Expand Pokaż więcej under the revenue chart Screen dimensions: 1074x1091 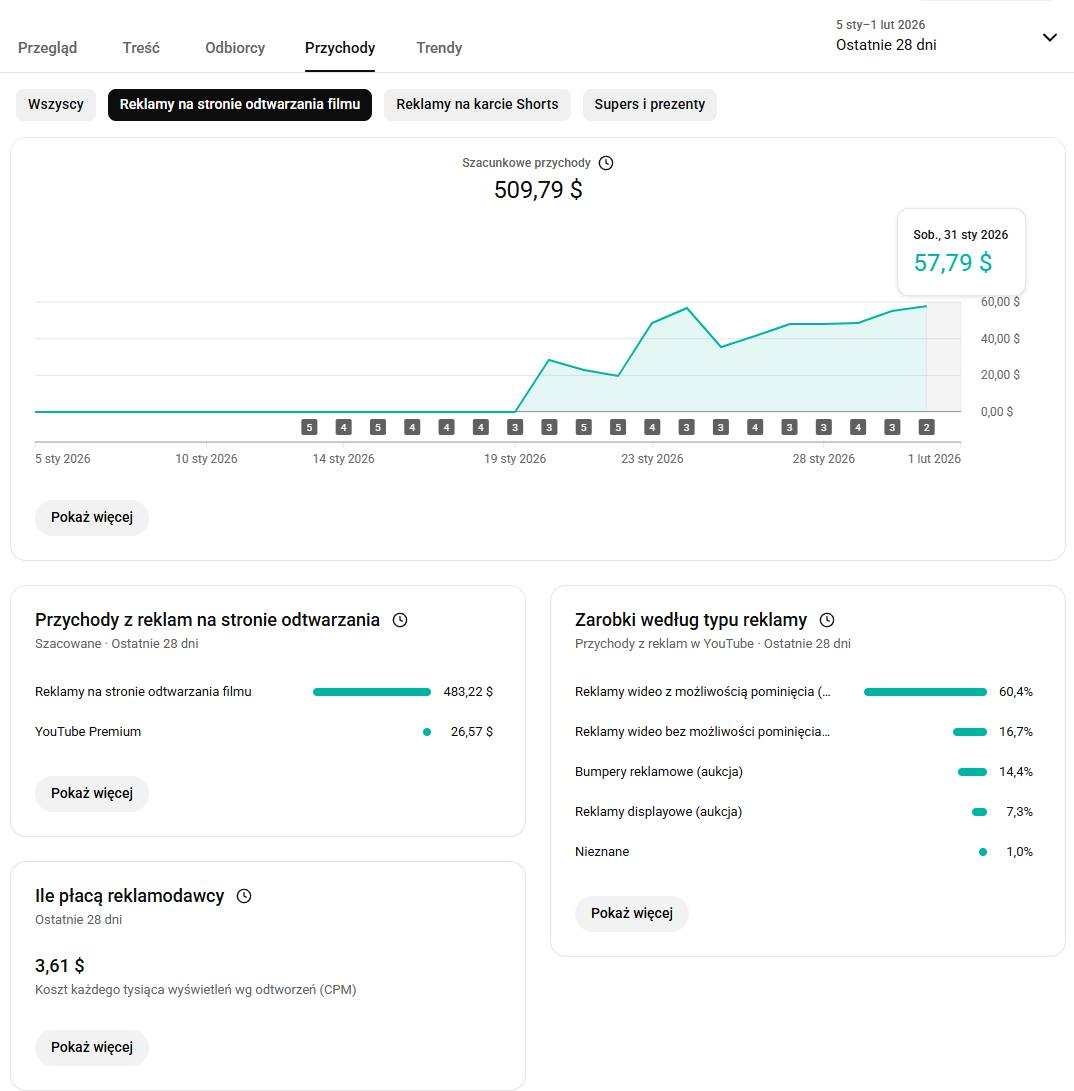click(92, 517)
